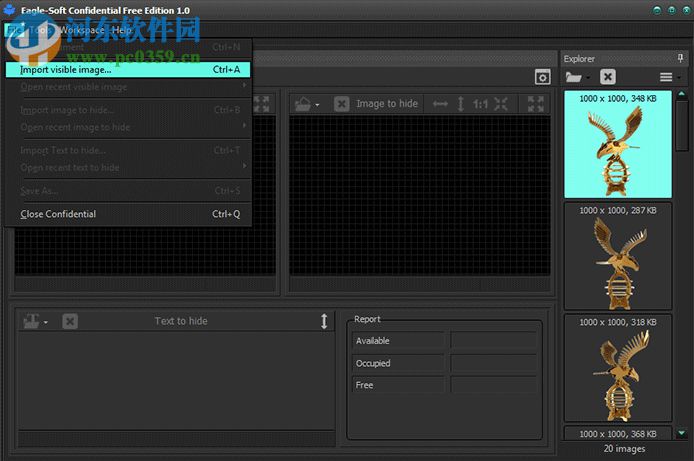Click the Ctrl+A shortcut text in menu
Screen dimensions: 694x461
click(226, 69)
